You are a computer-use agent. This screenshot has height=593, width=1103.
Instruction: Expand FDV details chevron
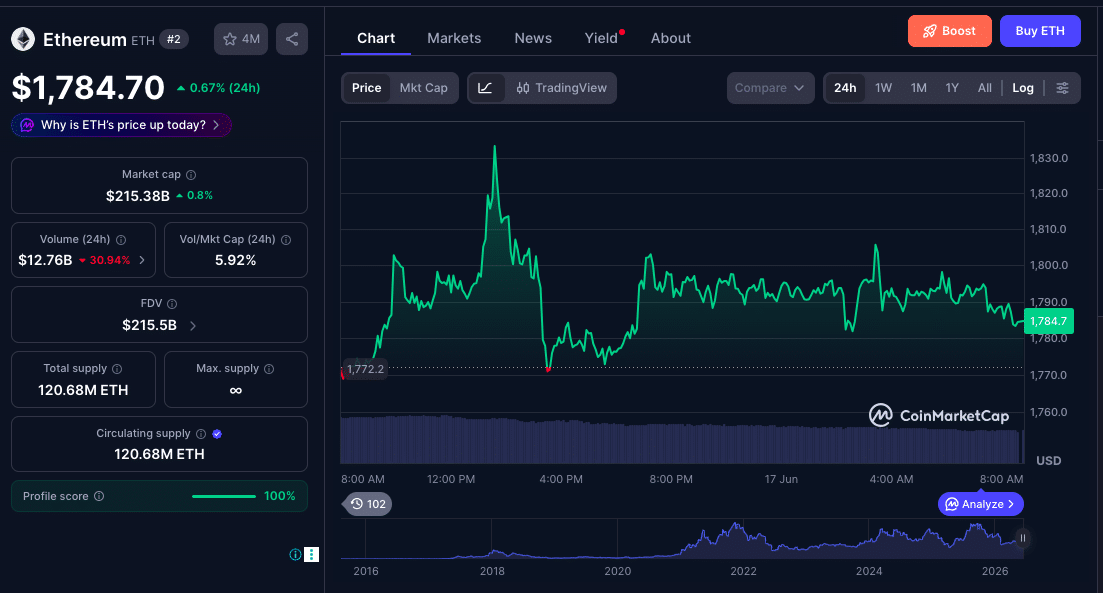point(193,326)
